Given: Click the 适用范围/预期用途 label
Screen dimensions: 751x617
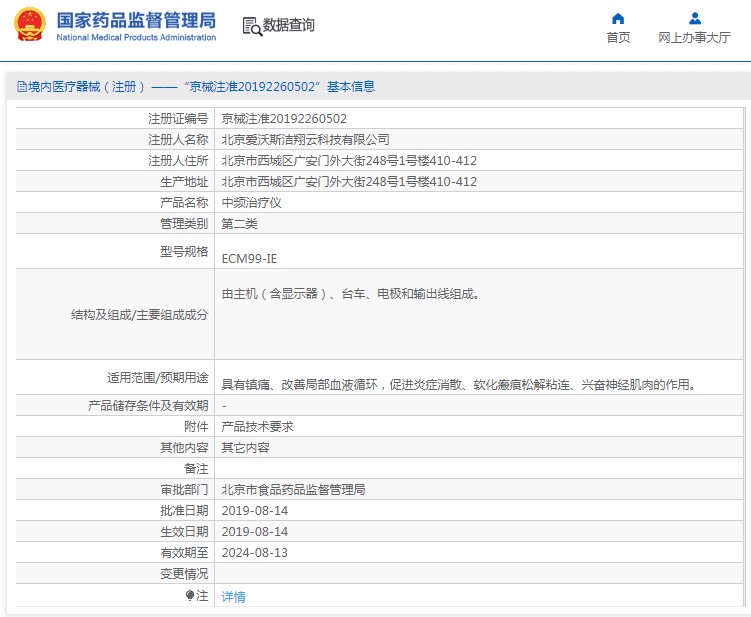Looking at the screenshot, I should [x=158, y=377].
